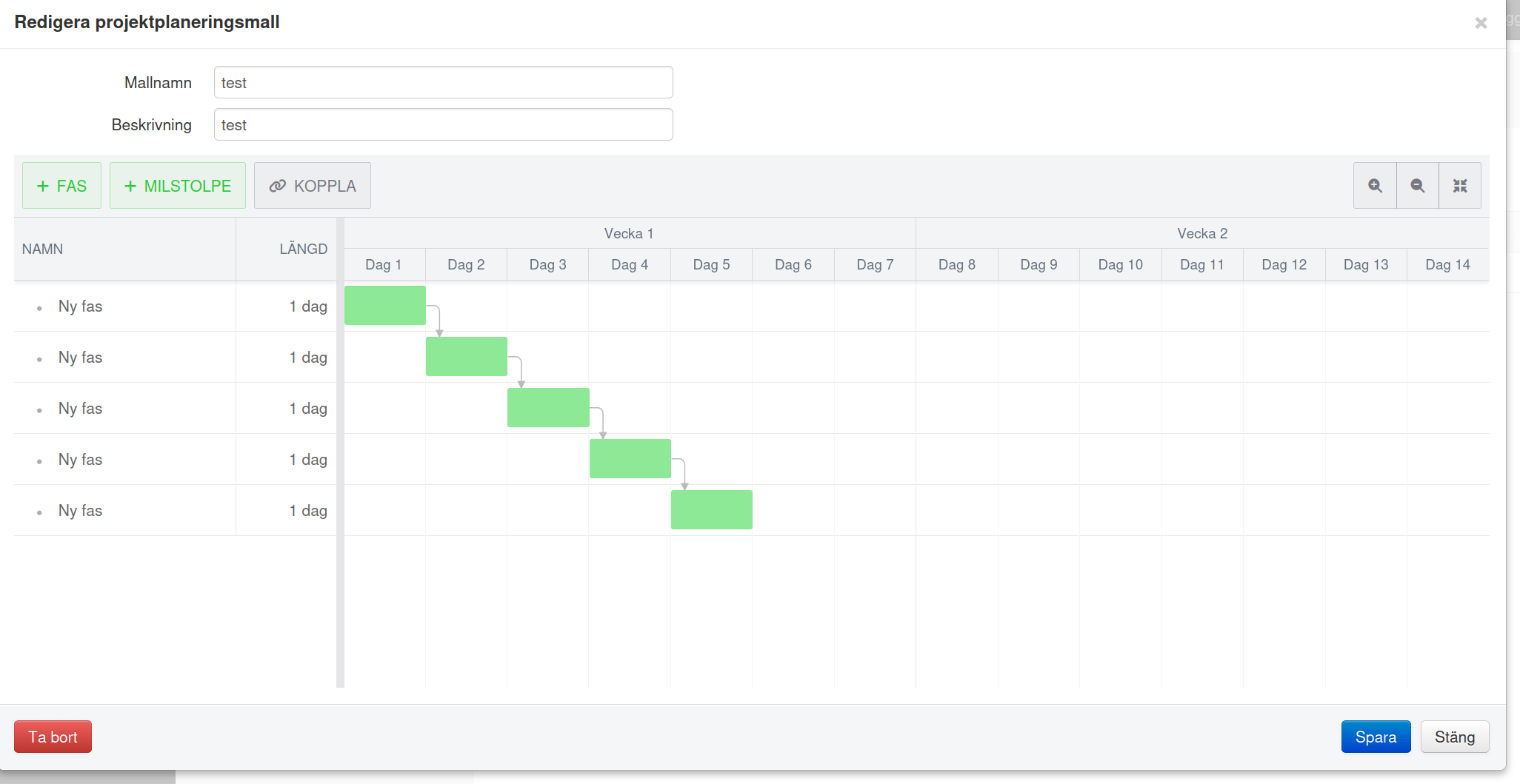
Task: Add a milestone with MILSTOLPE button
Action: [x=178, y=186]
